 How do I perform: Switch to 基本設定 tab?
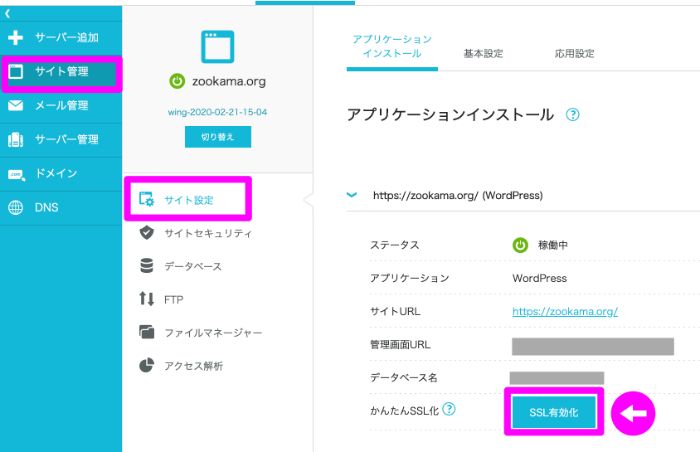click(x=483, y=54)
